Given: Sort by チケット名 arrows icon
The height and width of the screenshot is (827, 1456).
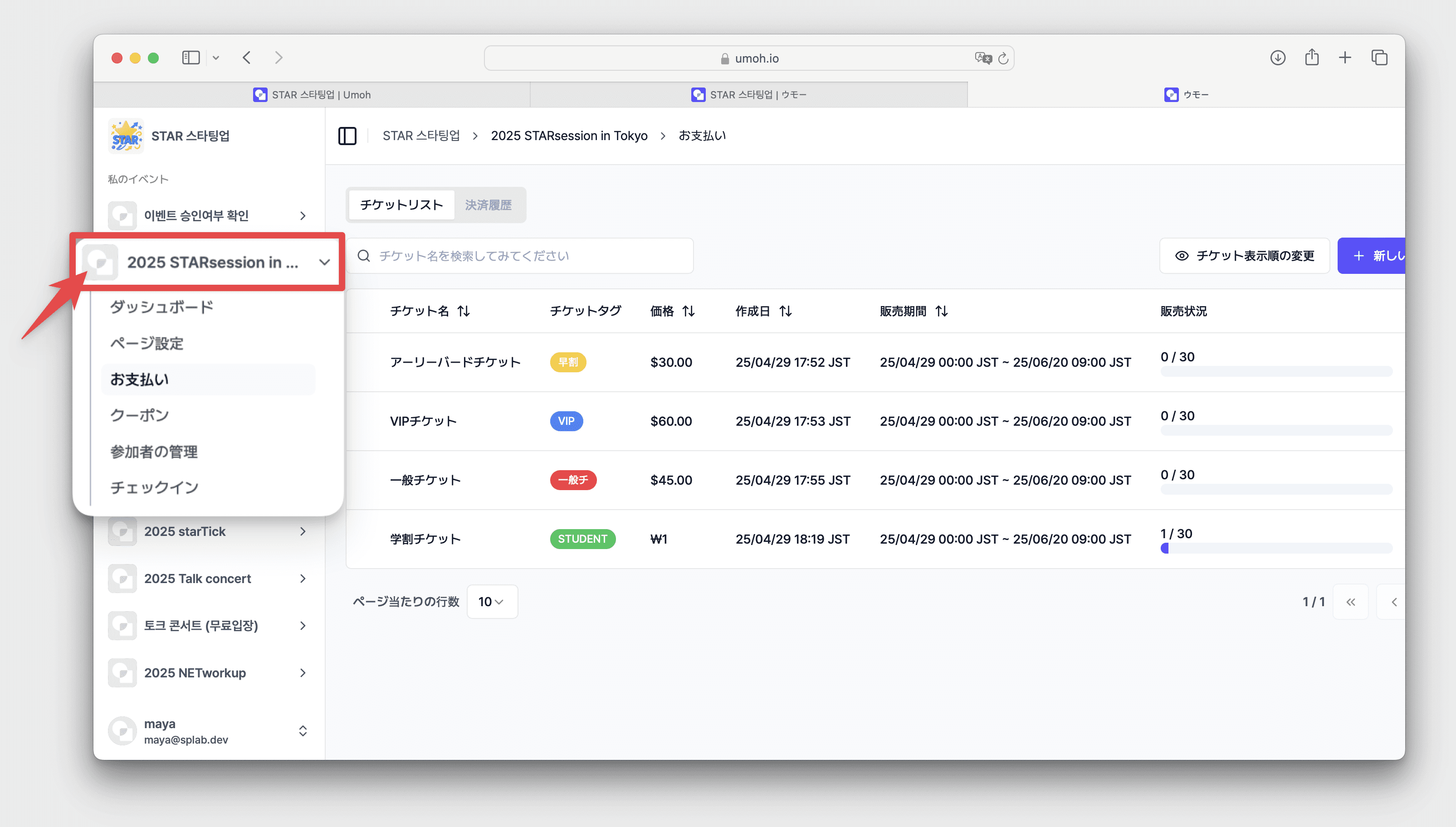Looking at the screenshot, I should 464,311.
